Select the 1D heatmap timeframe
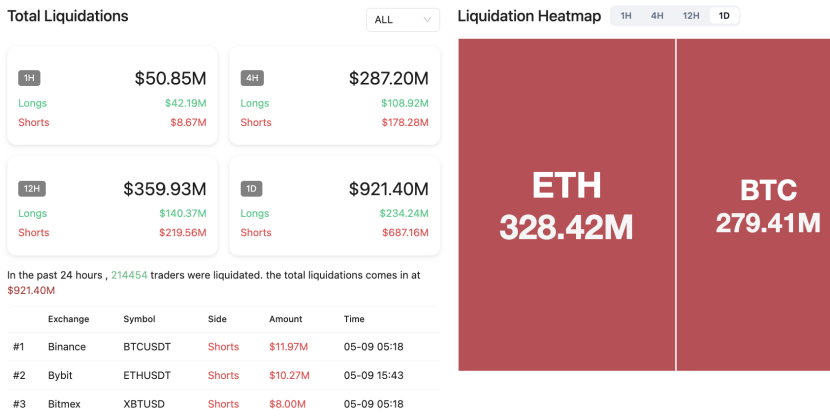The image size is (830, 418). tap(724, 16)
